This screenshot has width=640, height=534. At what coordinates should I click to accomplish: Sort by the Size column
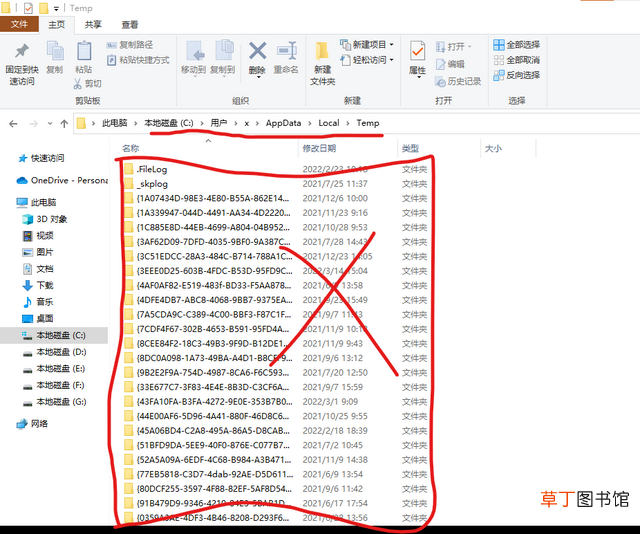click(508, 148)
